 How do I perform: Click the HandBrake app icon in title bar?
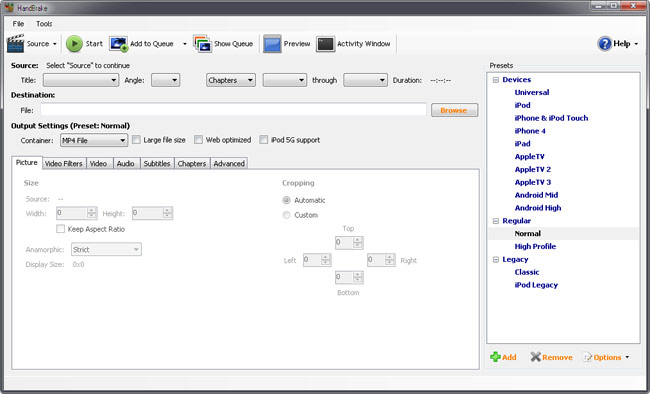pyautogui.click(x=9, y=7)
